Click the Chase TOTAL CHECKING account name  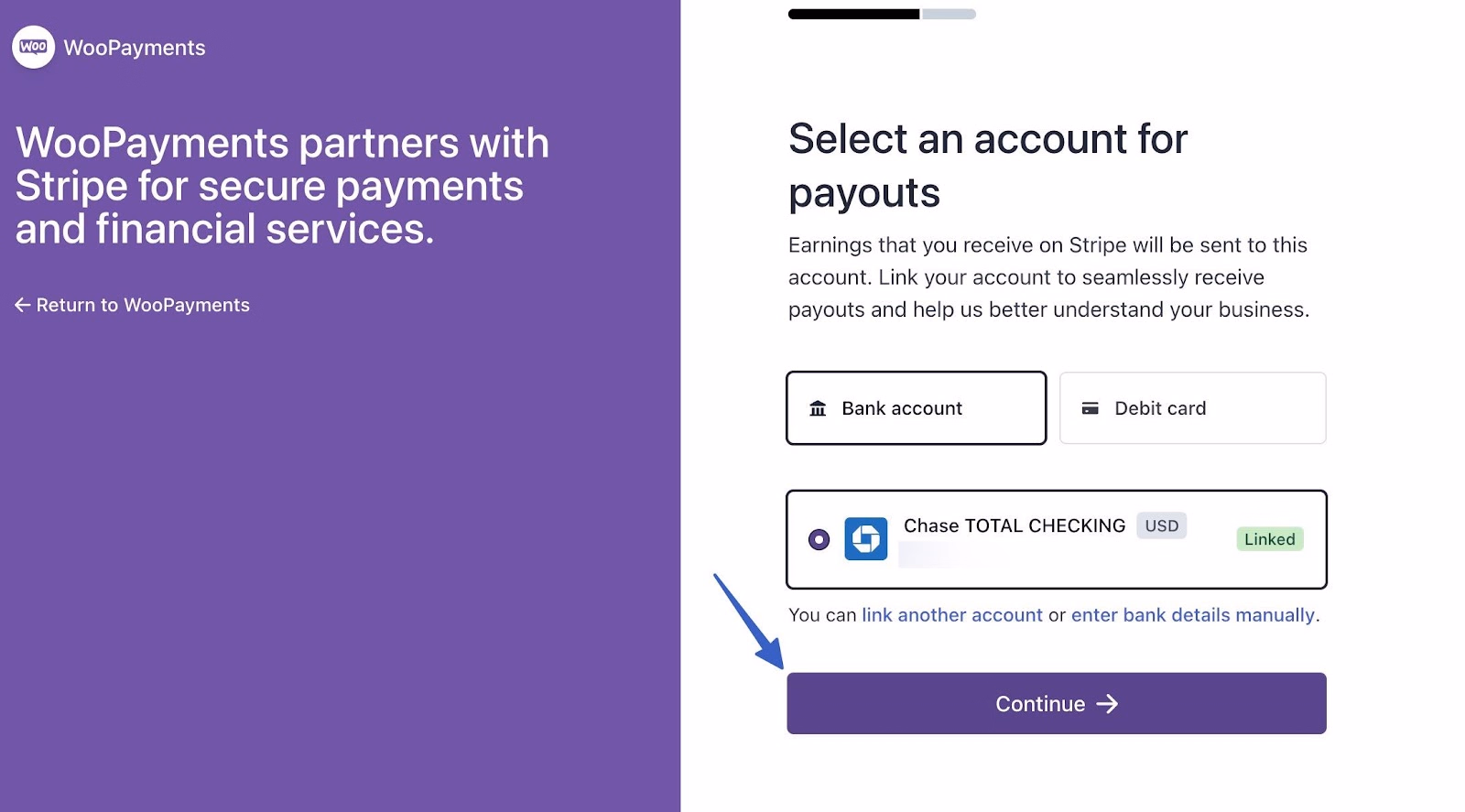1014,525
